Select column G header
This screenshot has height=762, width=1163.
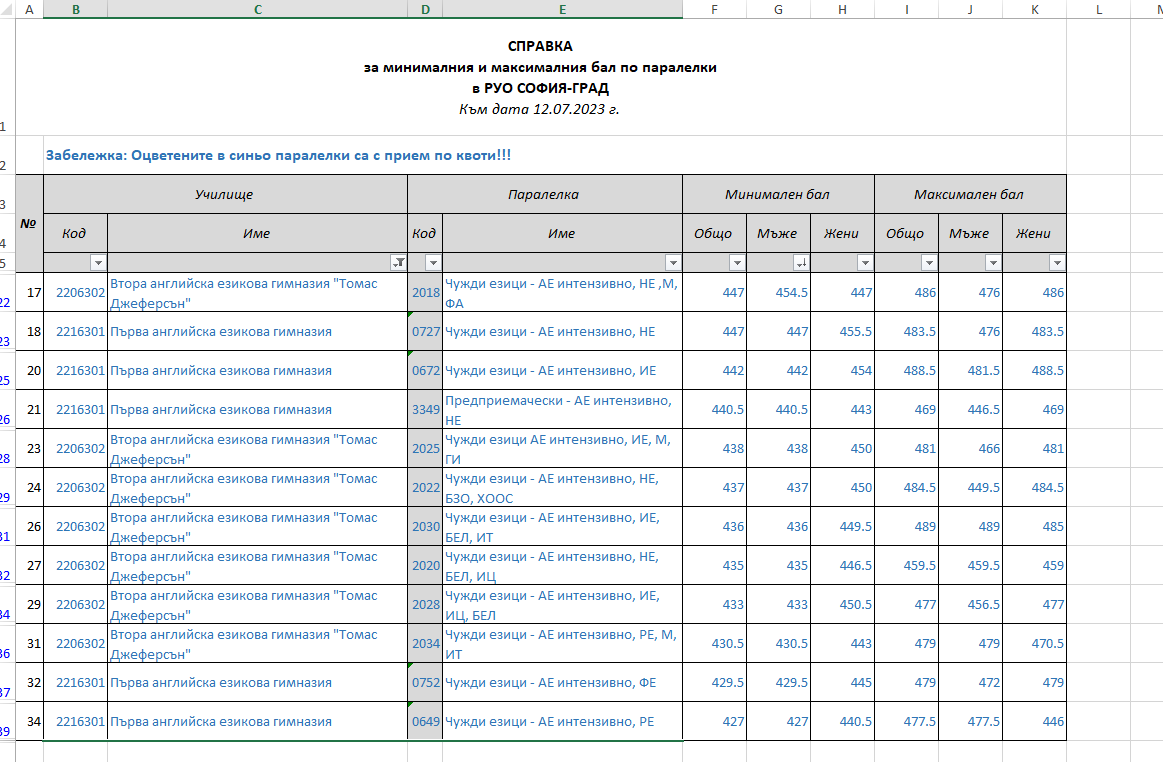pyautogui.click(x=778, y=9)
